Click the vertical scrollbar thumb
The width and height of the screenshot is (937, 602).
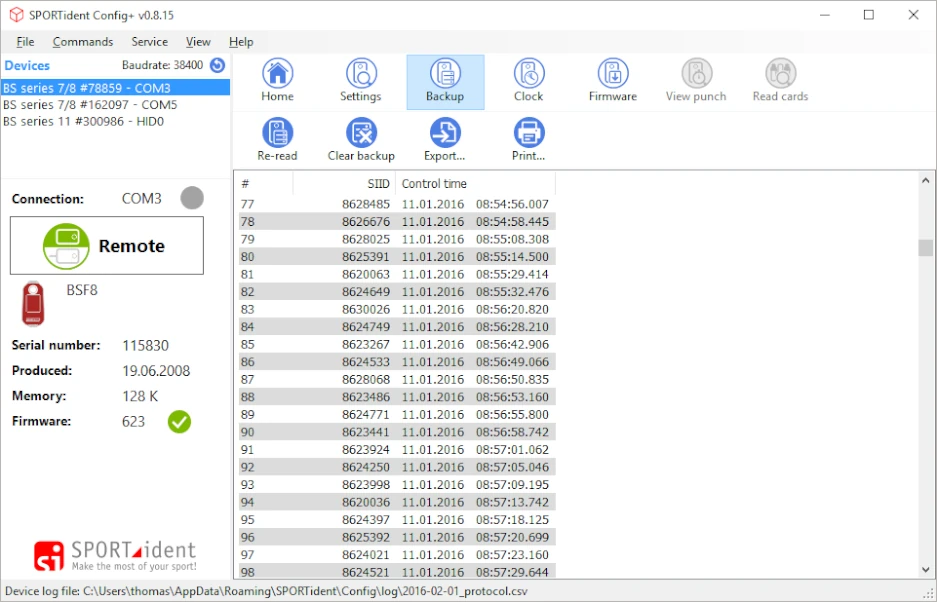(926, 247)
